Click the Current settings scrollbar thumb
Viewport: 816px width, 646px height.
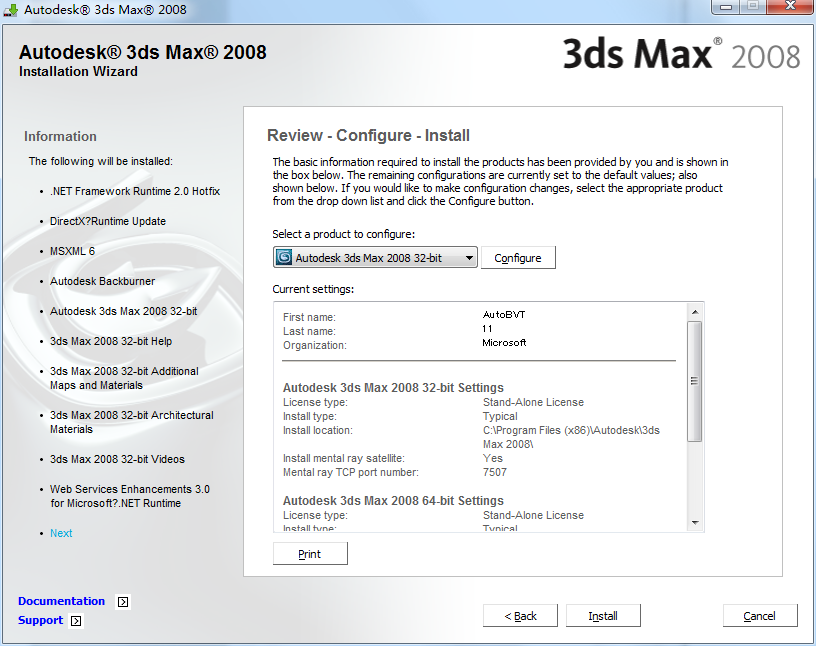coord(695,381)
